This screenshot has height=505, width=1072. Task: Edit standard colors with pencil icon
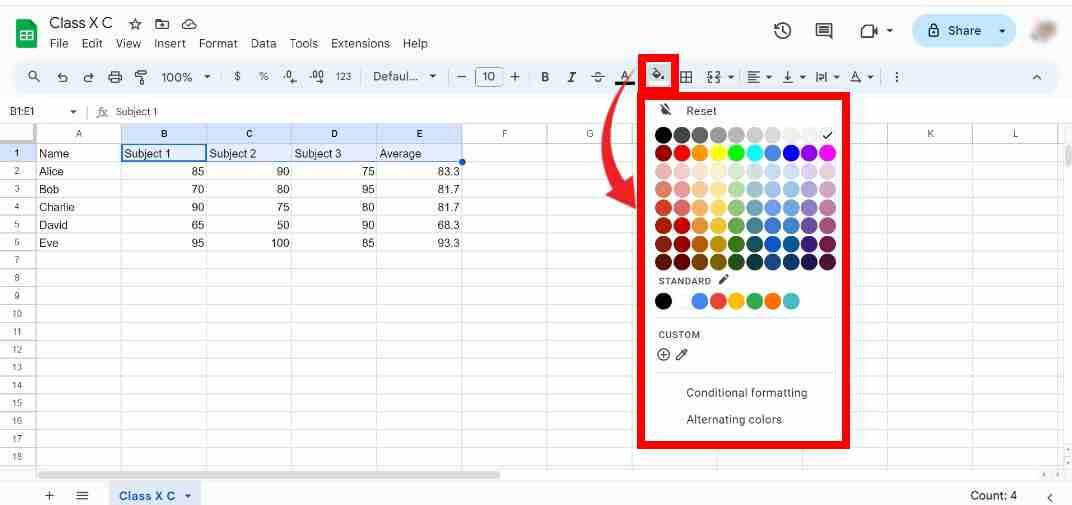[x=723, y=279]
